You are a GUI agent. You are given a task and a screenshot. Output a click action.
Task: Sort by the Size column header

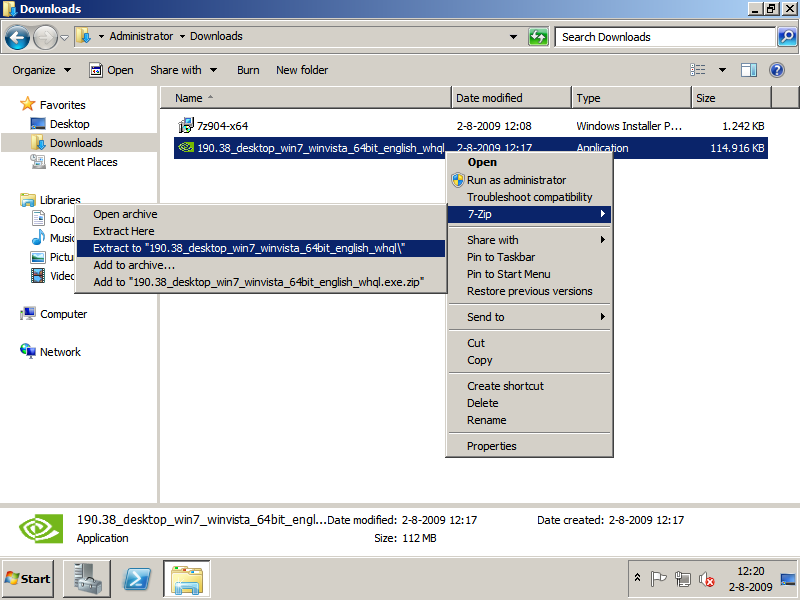(731, 98)
